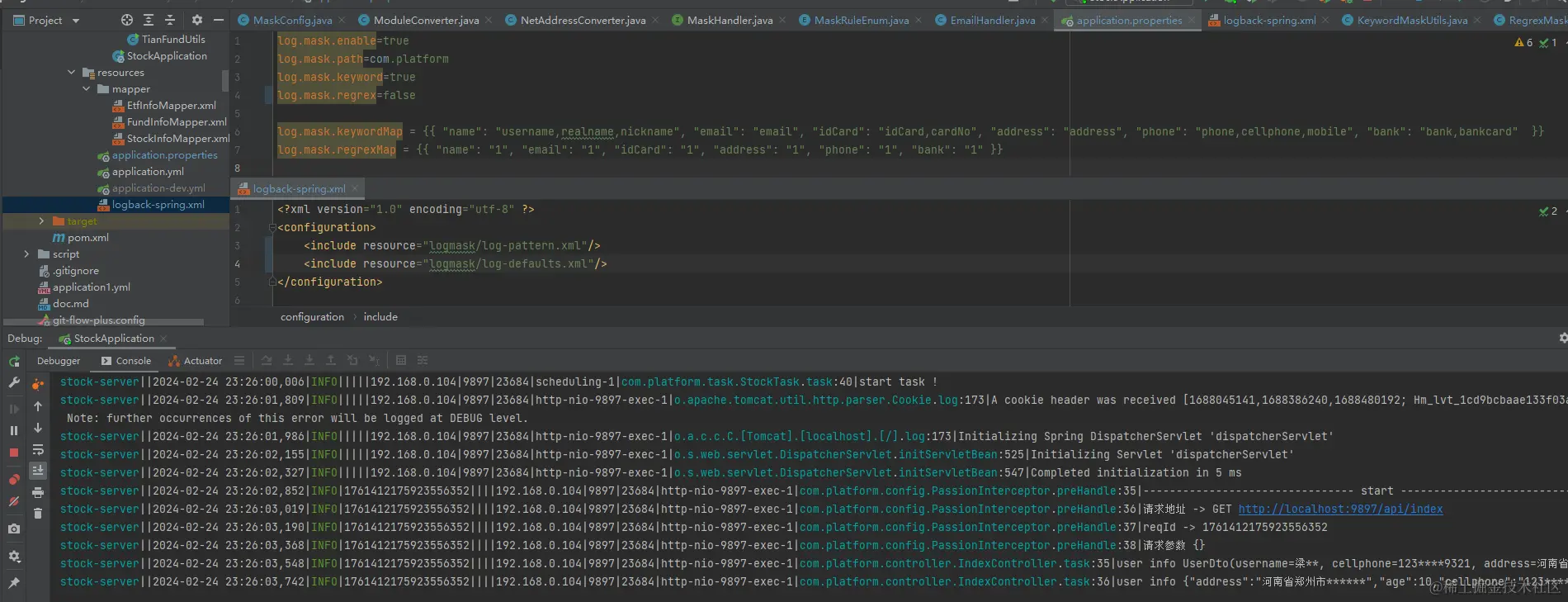Open the Project view dropdown
The image size is (1568, 602).
coord(76,21)
